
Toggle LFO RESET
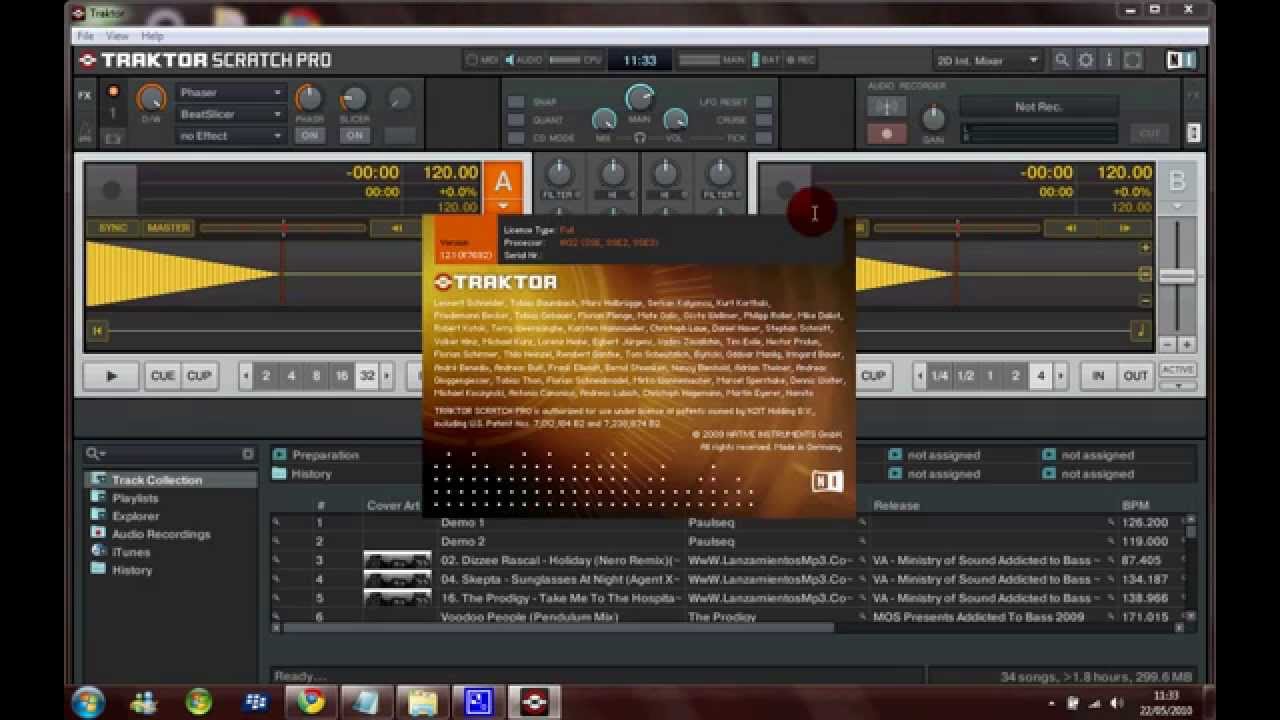[764, 102]
